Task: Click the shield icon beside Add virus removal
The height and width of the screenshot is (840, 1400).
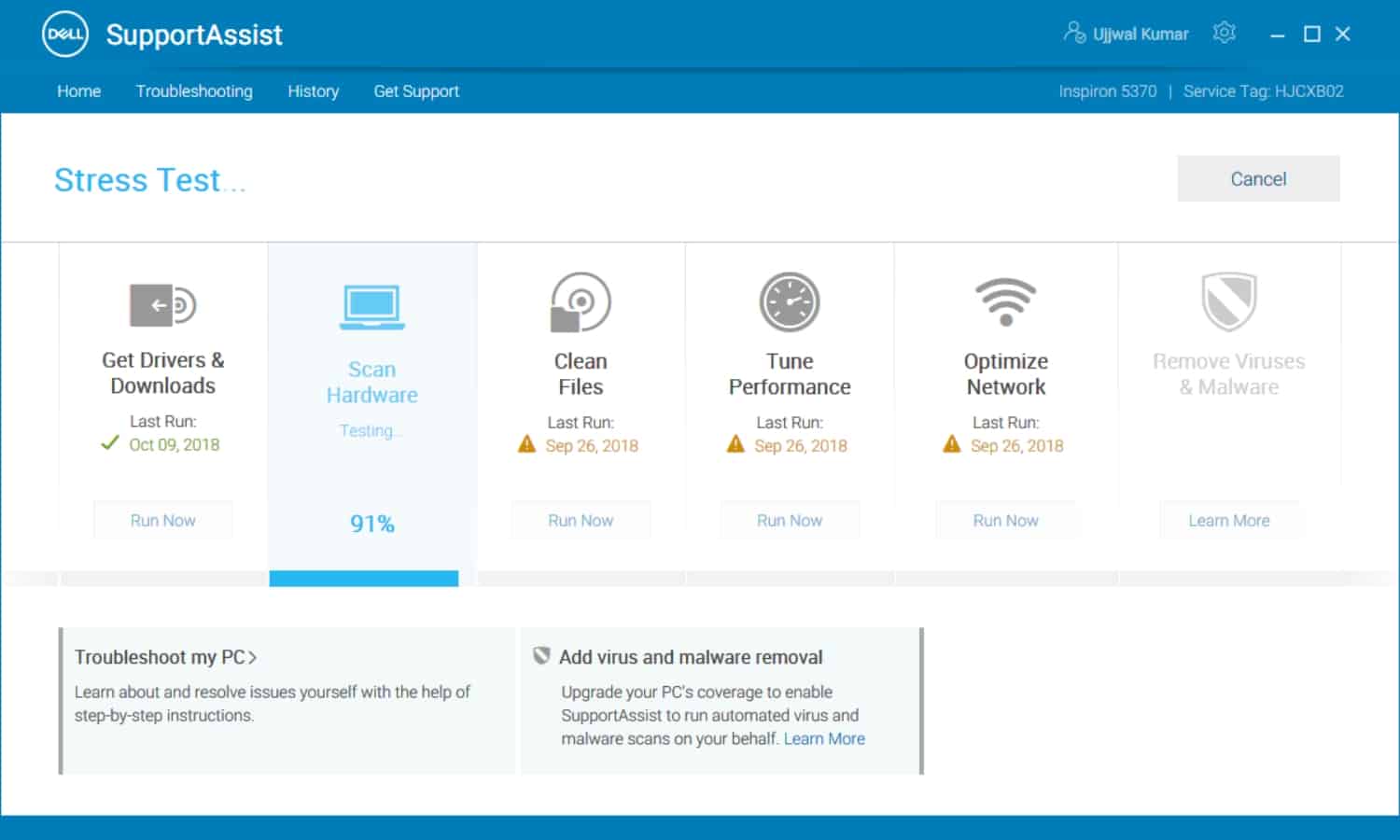Action: tap(541, 656)
